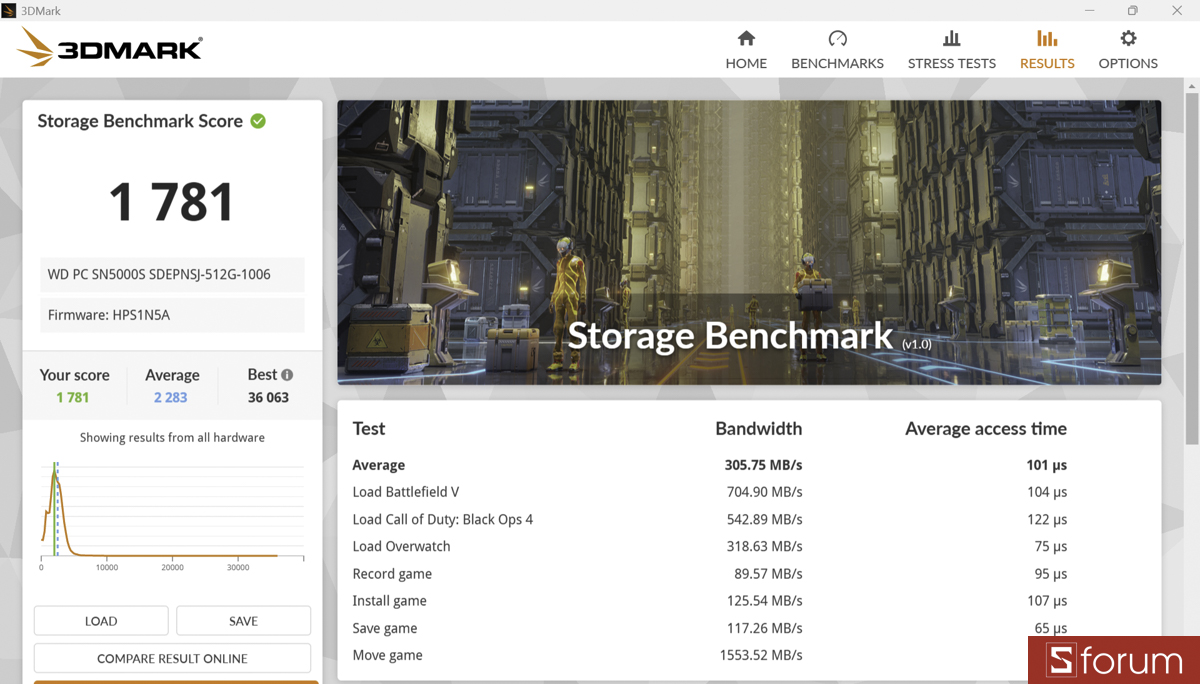Image resolution: width=1200 pixels, height=684 pixels.
Task: Select the HOME menu item
Action: tap(746, 63)
